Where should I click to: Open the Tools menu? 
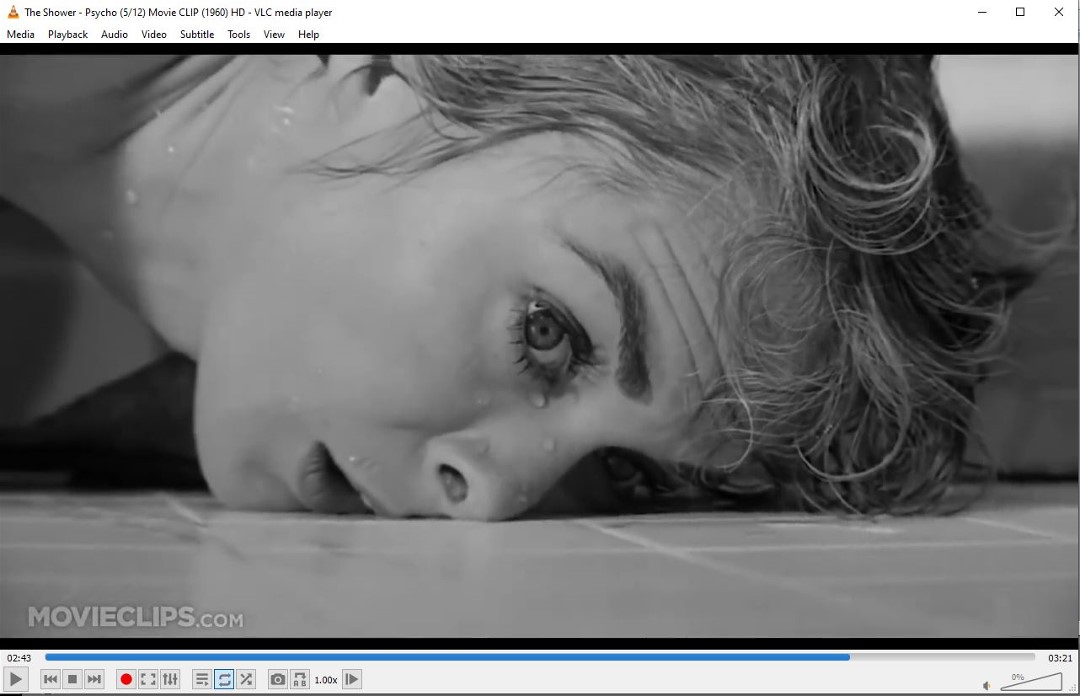pos(239,34)
